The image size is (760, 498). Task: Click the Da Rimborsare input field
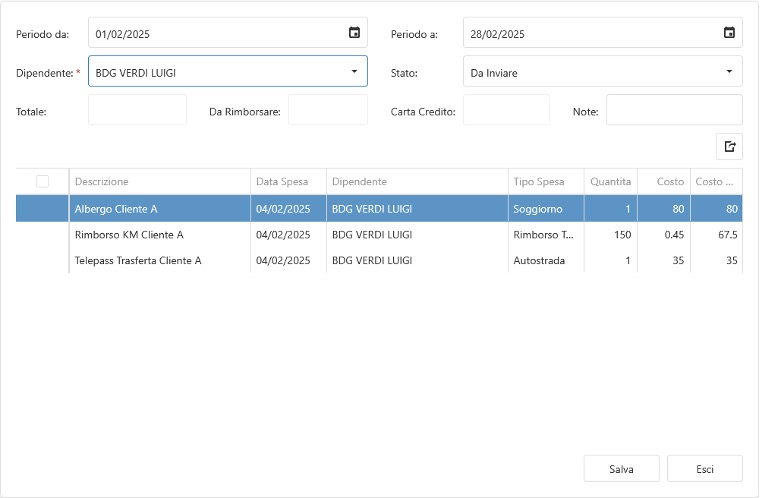[327, 110]
